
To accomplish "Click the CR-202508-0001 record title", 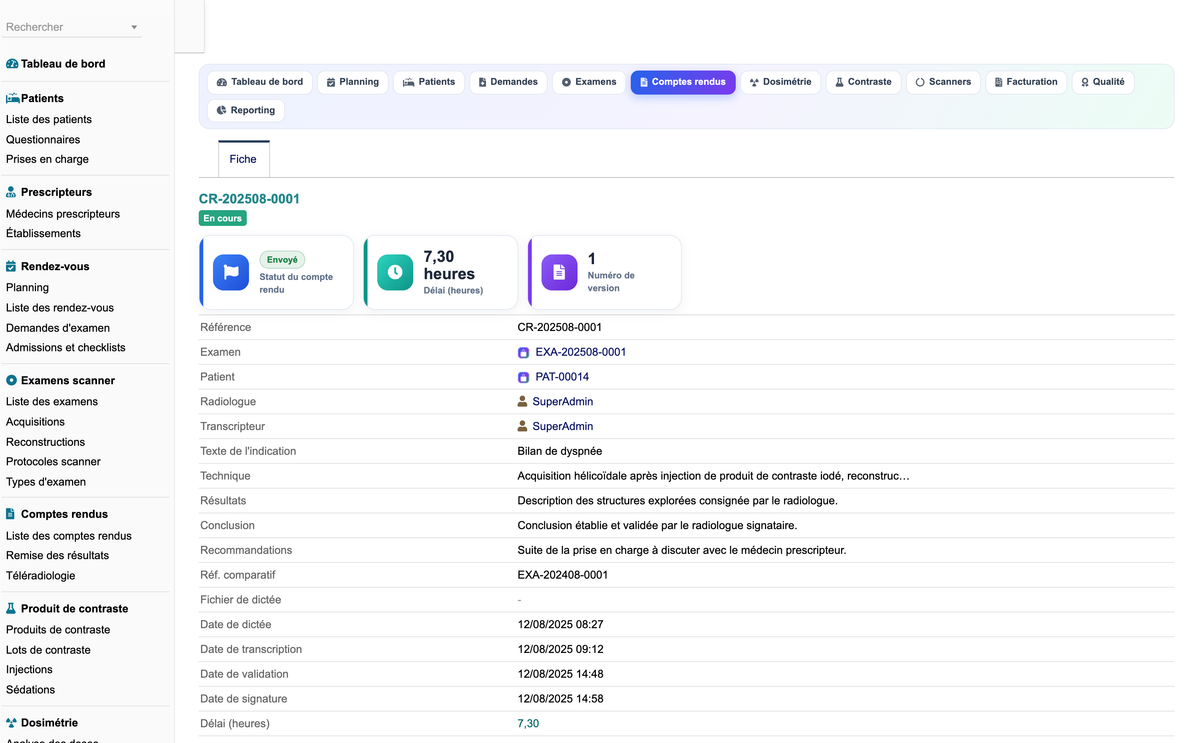I will click(249, 198).
